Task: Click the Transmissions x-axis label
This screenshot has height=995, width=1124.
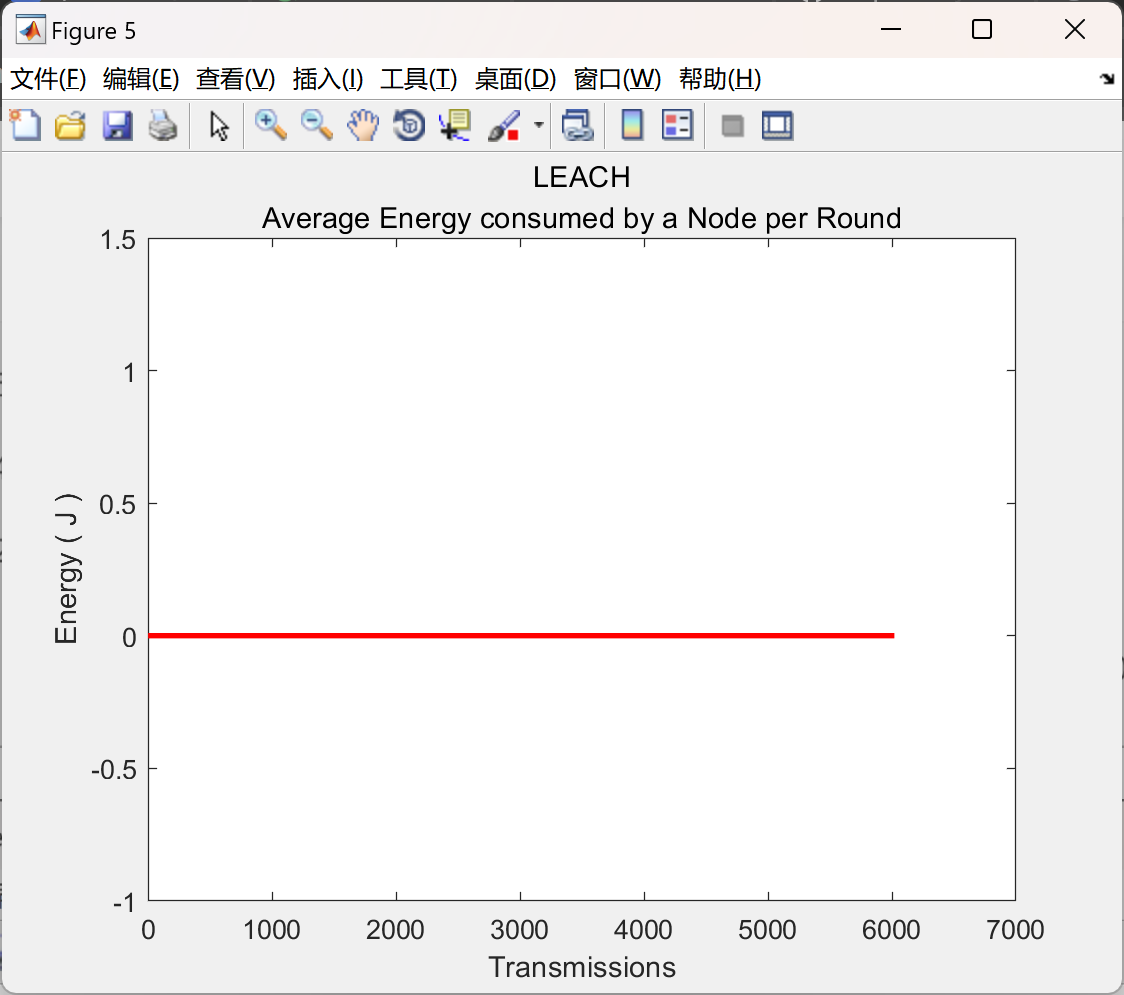Action: pyautogui.click(x=582, y=968)
